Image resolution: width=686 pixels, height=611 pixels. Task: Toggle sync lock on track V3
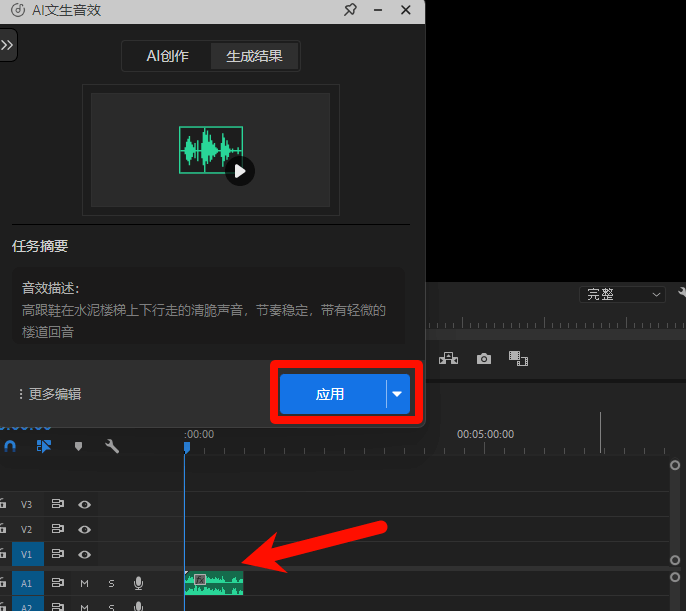pyautogui.click(x=58, y=504)
